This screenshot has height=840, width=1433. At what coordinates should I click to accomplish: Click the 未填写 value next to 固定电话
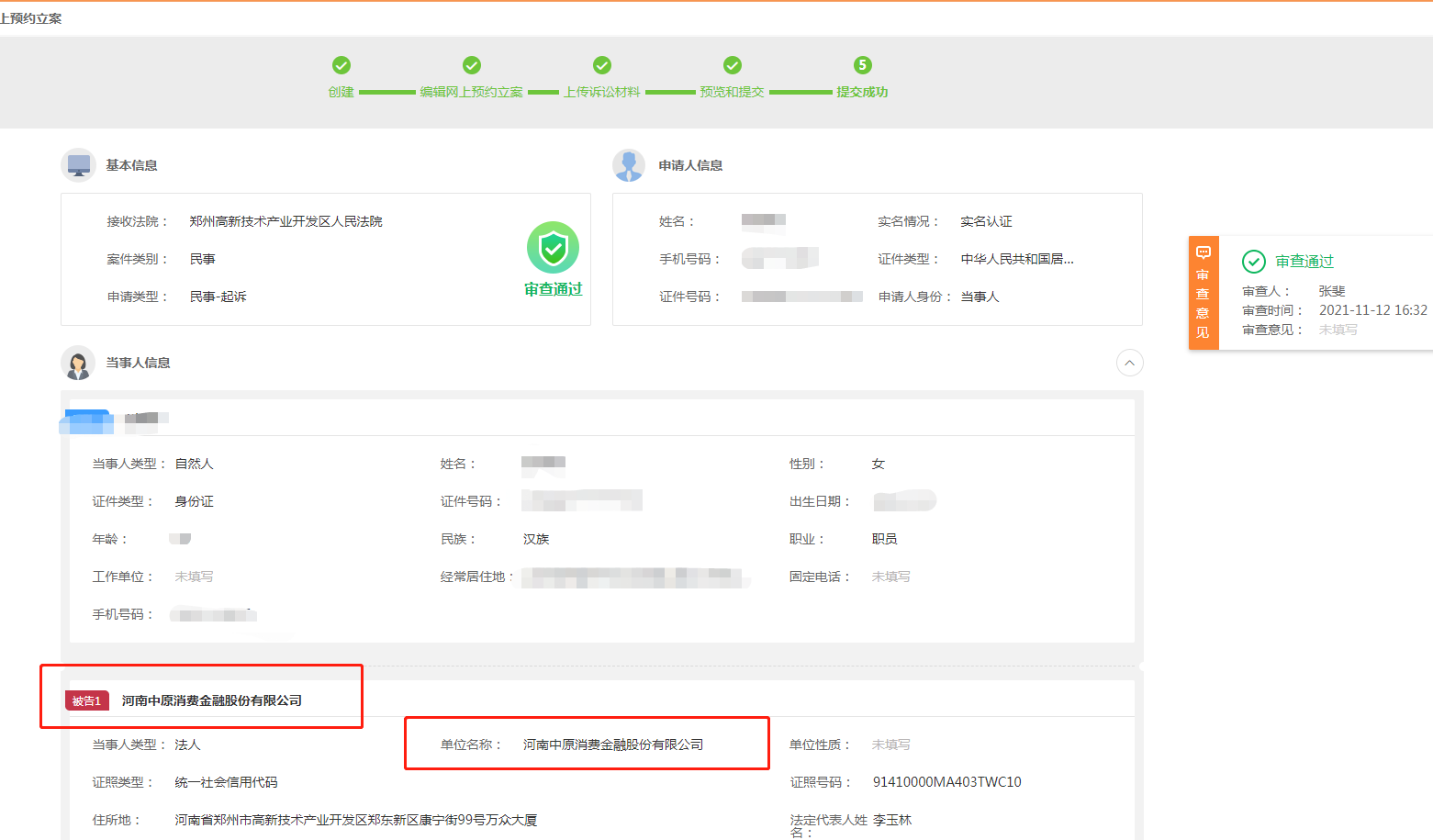click(x=891, y=577)
